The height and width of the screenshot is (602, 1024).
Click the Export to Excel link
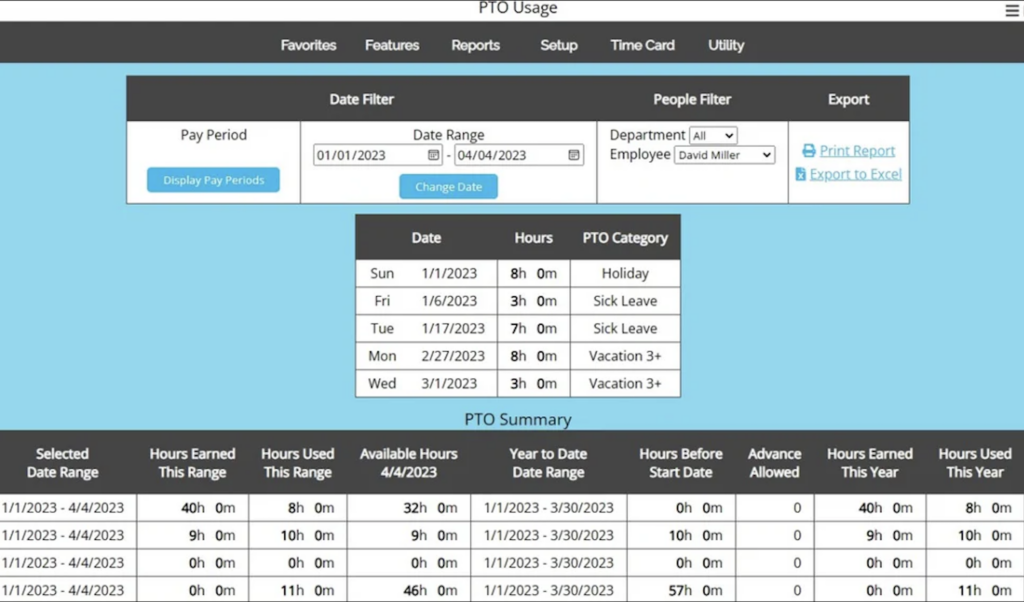coord(853,173)
